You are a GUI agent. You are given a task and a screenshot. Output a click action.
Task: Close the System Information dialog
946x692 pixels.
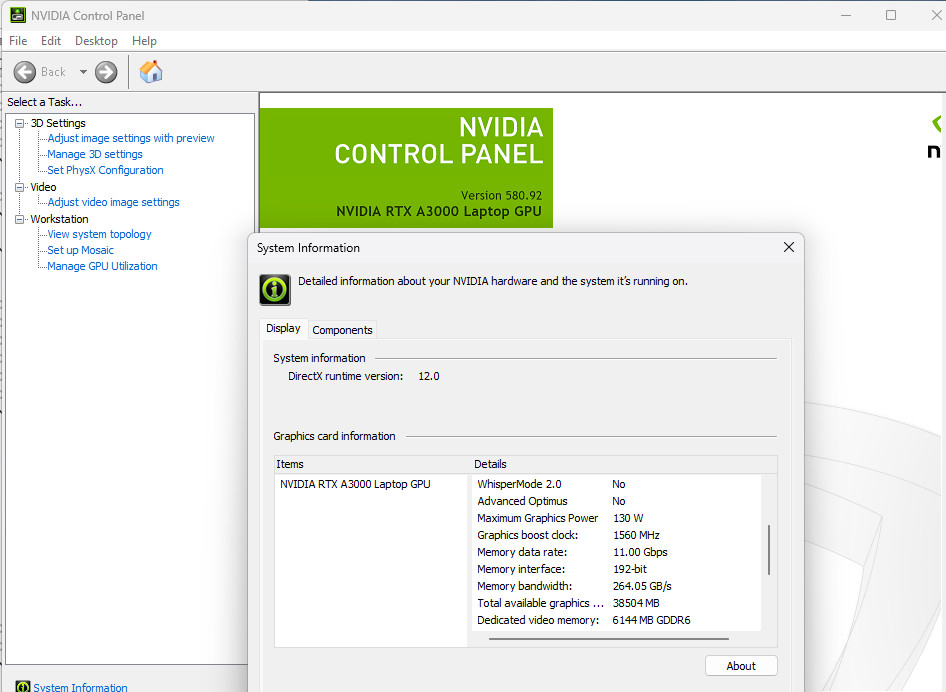point(789,247)
